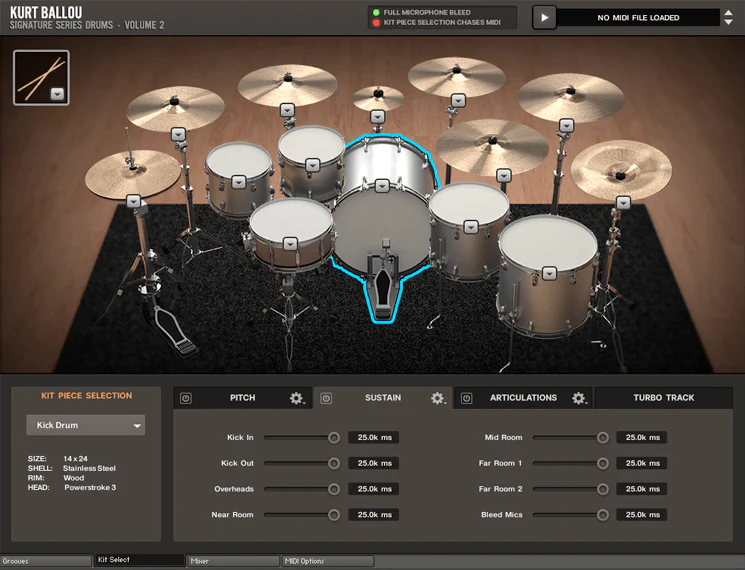Open the Kick Drum kit piece dropdown
This screenshot has height=570, width=745.
coord(85,425)
